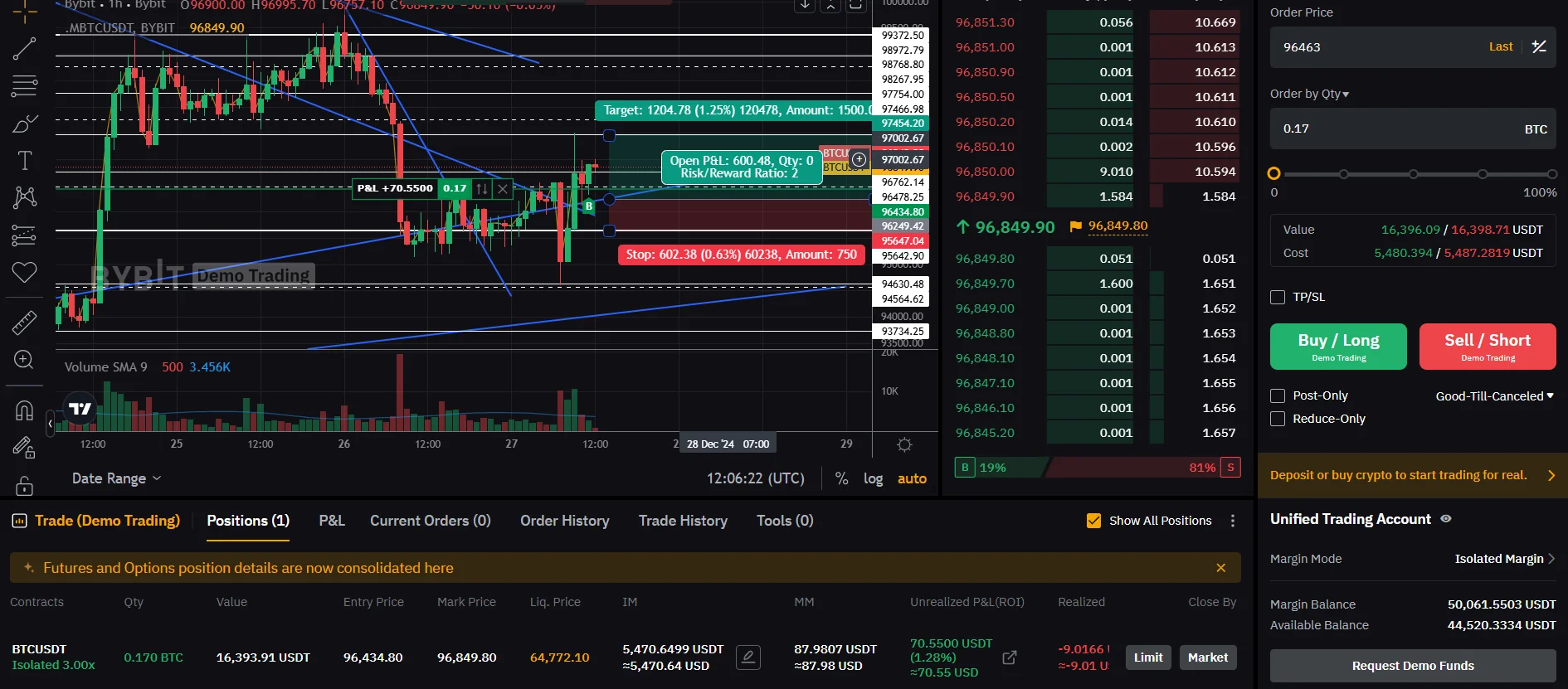Click the buy/sell ratio bar

tap(1098, 468)
